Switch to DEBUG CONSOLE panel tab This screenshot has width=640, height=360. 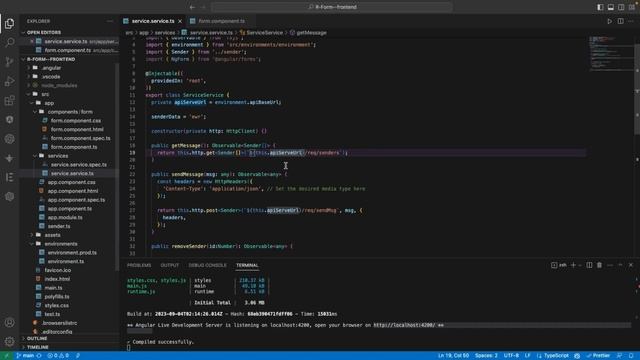pos(207,265)
